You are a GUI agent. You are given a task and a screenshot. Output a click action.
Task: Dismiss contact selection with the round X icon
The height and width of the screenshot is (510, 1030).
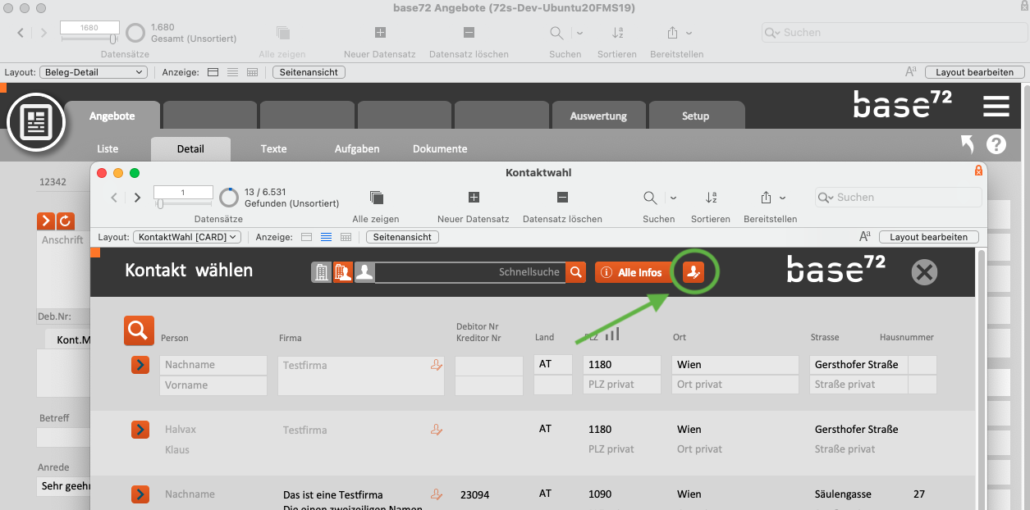click(925, 272)
